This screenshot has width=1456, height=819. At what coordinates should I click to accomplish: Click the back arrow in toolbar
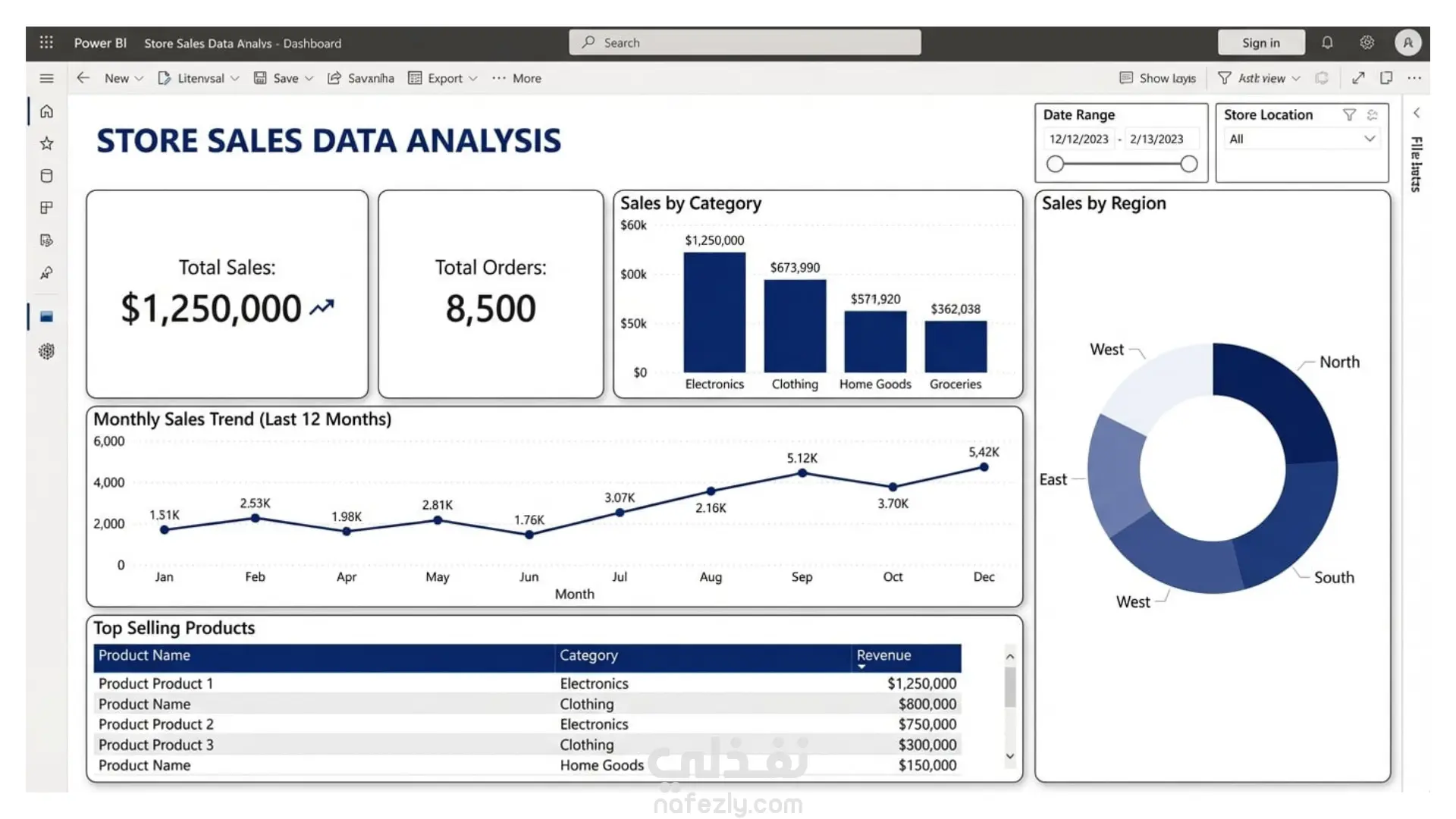[83, 78]
